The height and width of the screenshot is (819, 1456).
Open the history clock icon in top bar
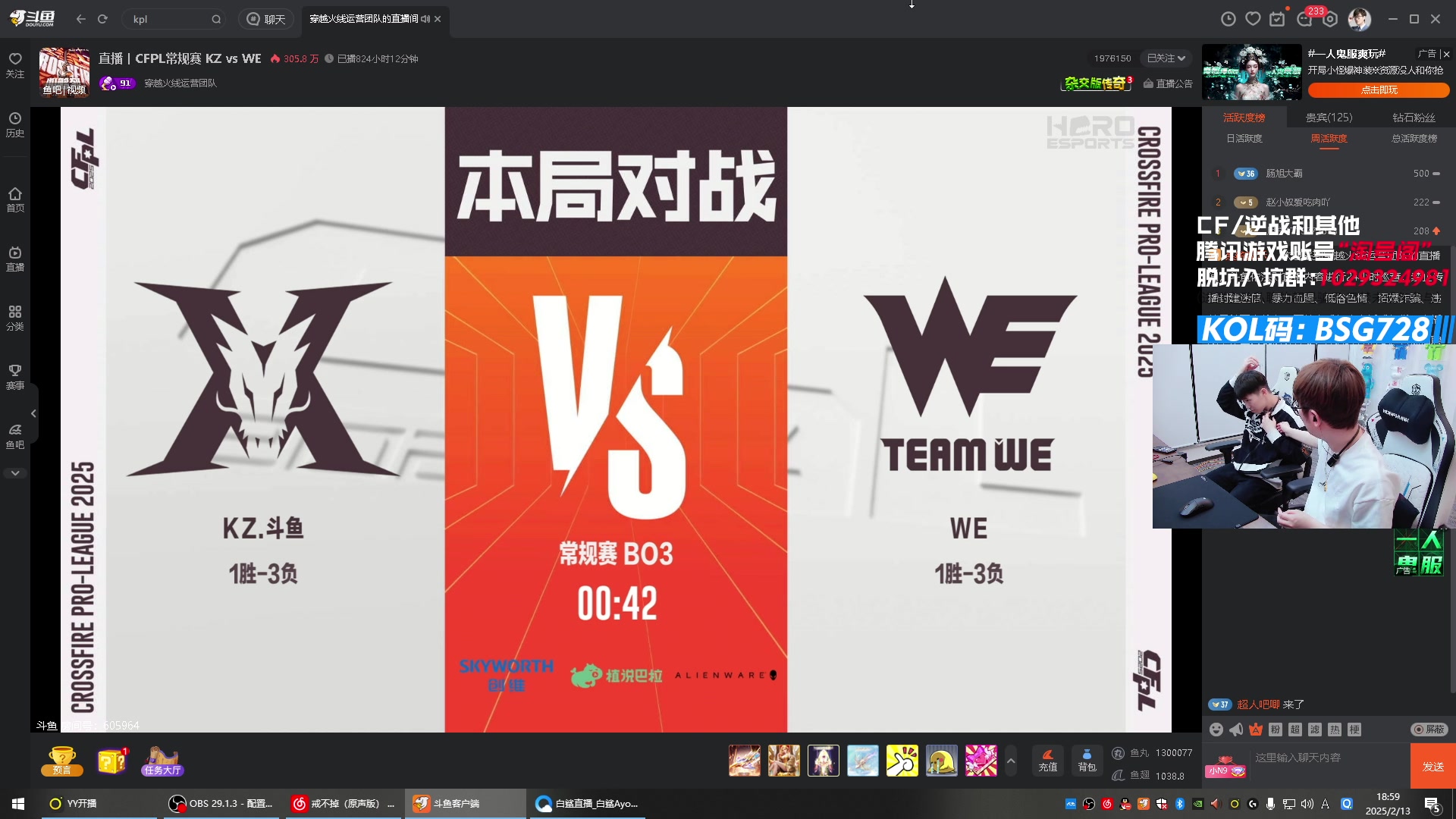coord(1228,19)
